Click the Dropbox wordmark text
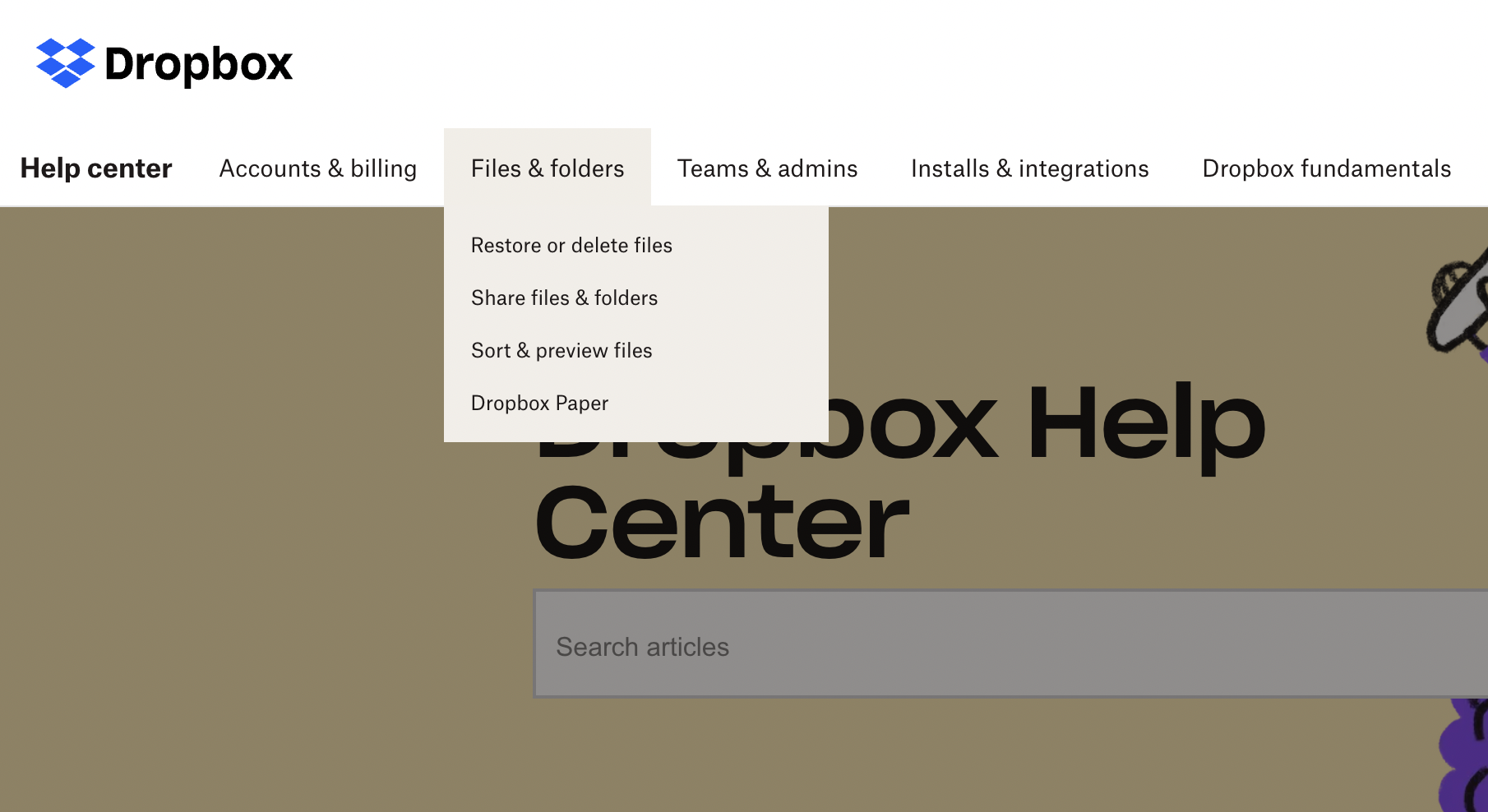Screen dimensions: 1488x812 point(199,64)
